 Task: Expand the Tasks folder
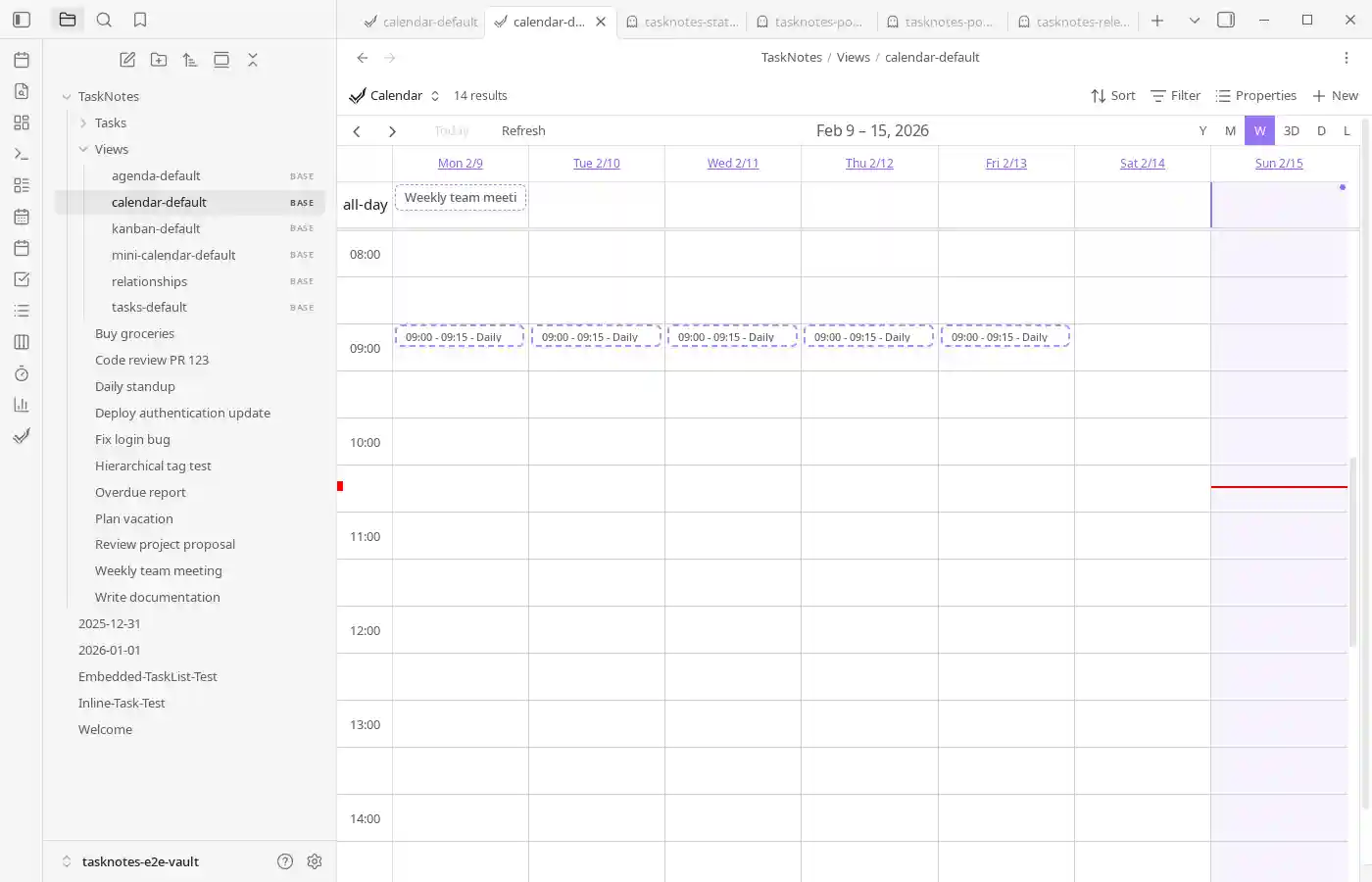83,122
